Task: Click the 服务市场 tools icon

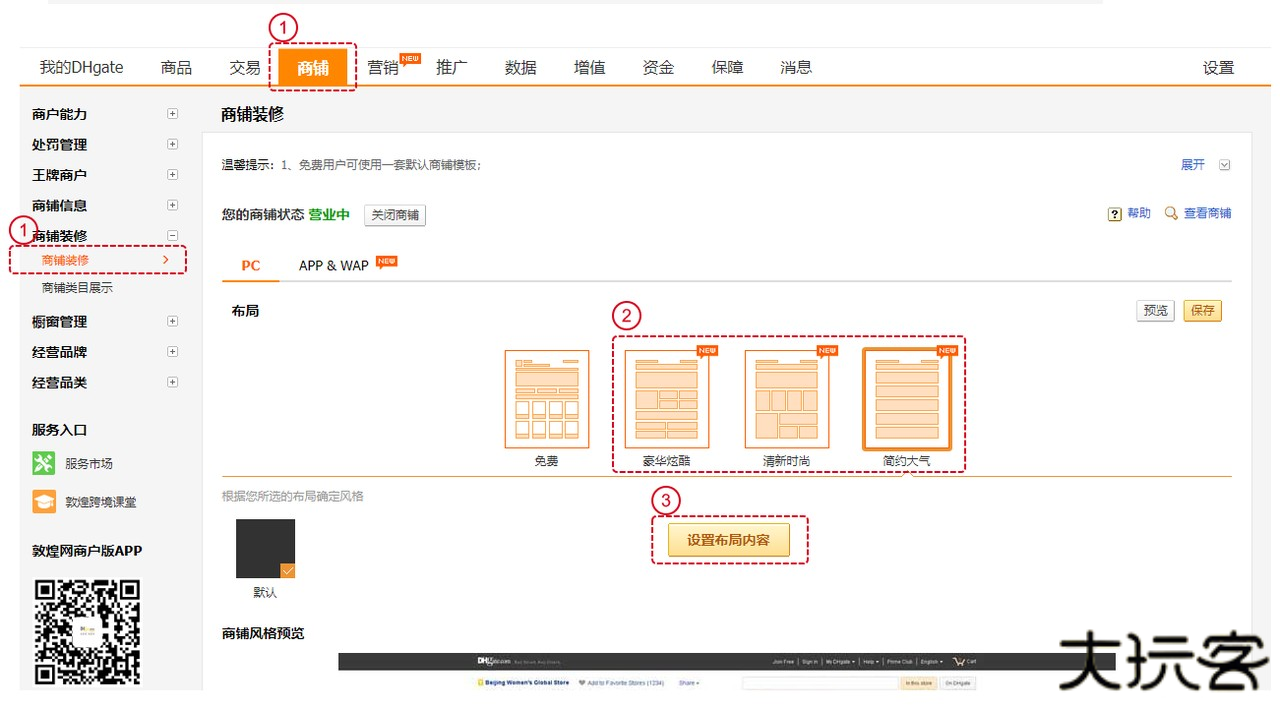Action: [44, 463]
